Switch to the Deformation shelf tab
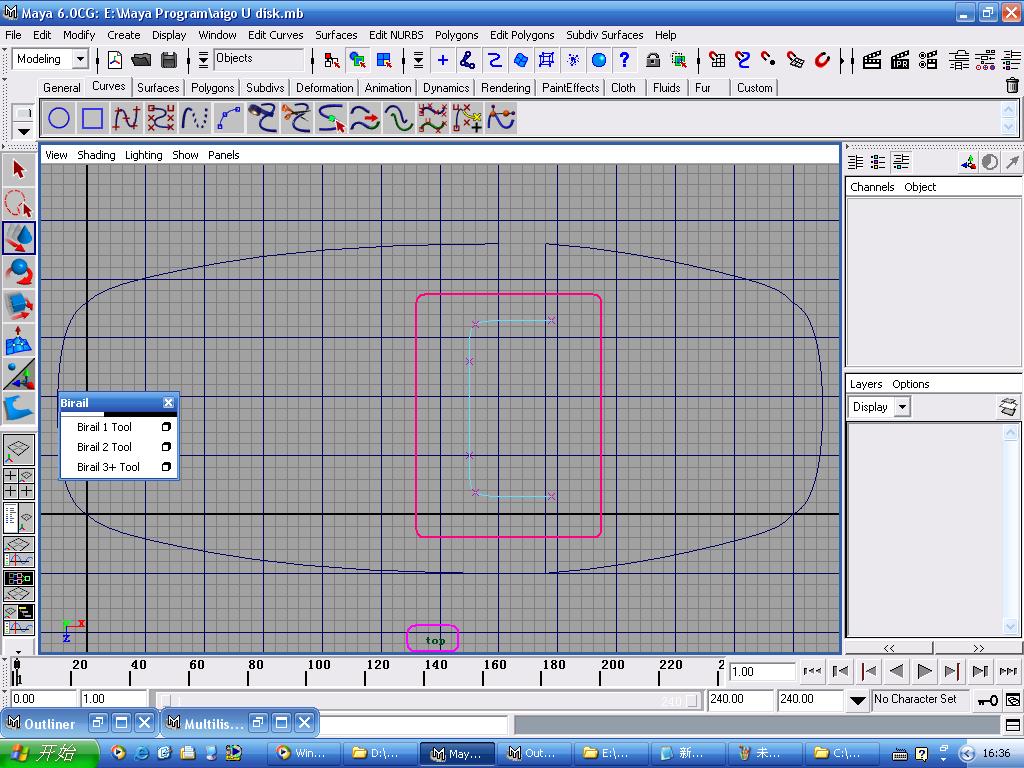1024x768 pixels. (324, 88)
